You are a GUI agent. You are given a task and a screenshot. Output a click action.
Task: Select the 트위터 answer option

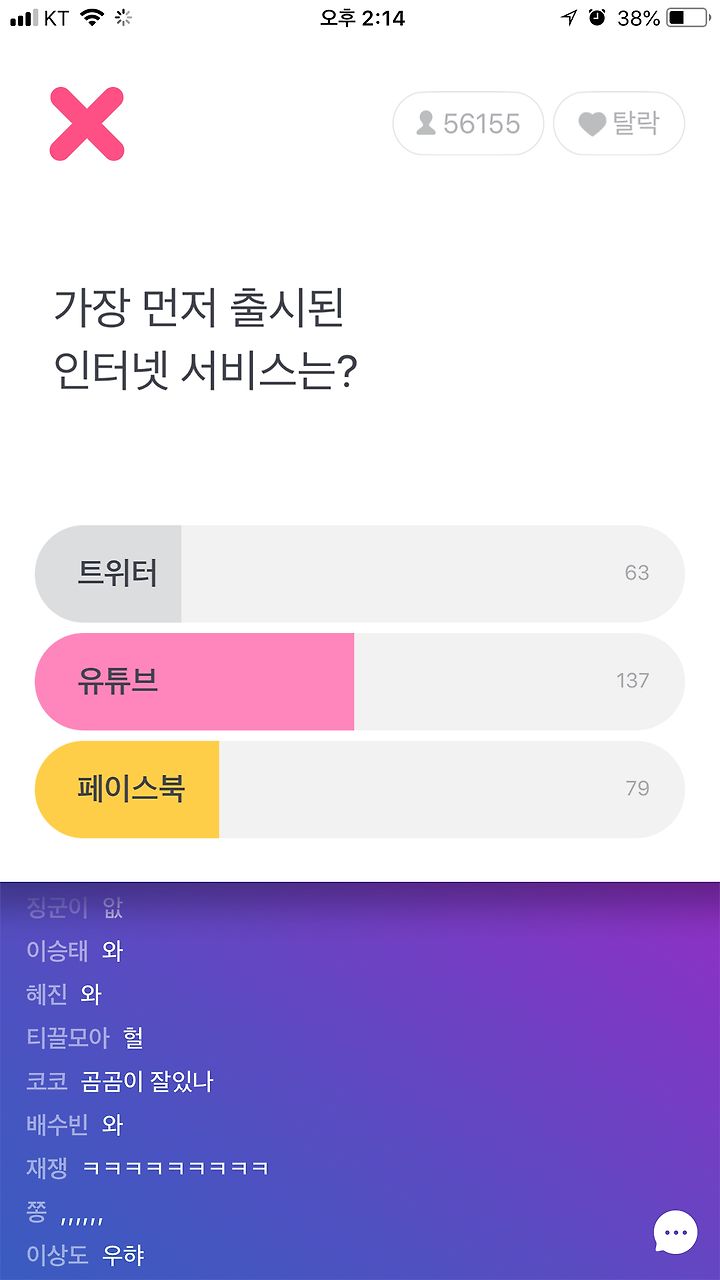tap(360, 573)
